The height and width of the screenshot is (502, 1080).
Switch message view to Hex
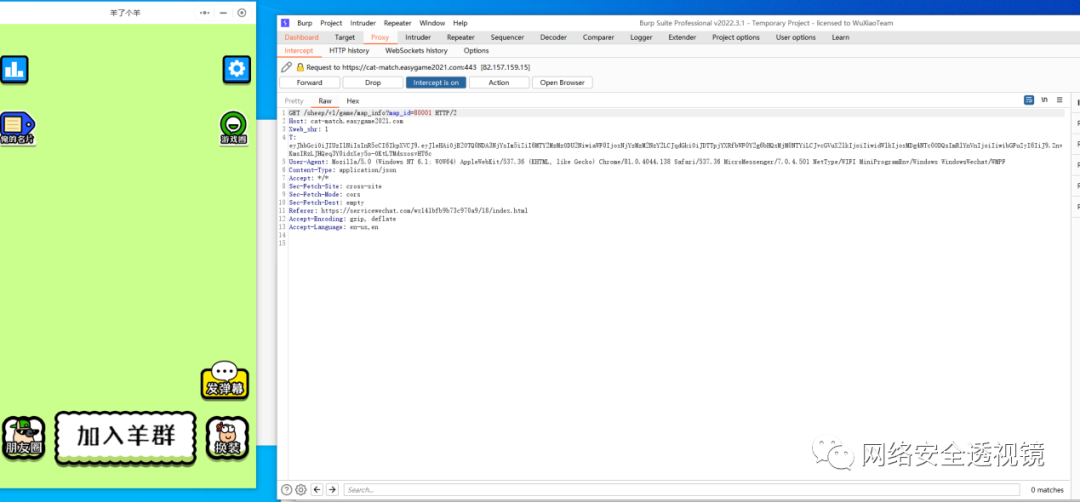[353, 101]
